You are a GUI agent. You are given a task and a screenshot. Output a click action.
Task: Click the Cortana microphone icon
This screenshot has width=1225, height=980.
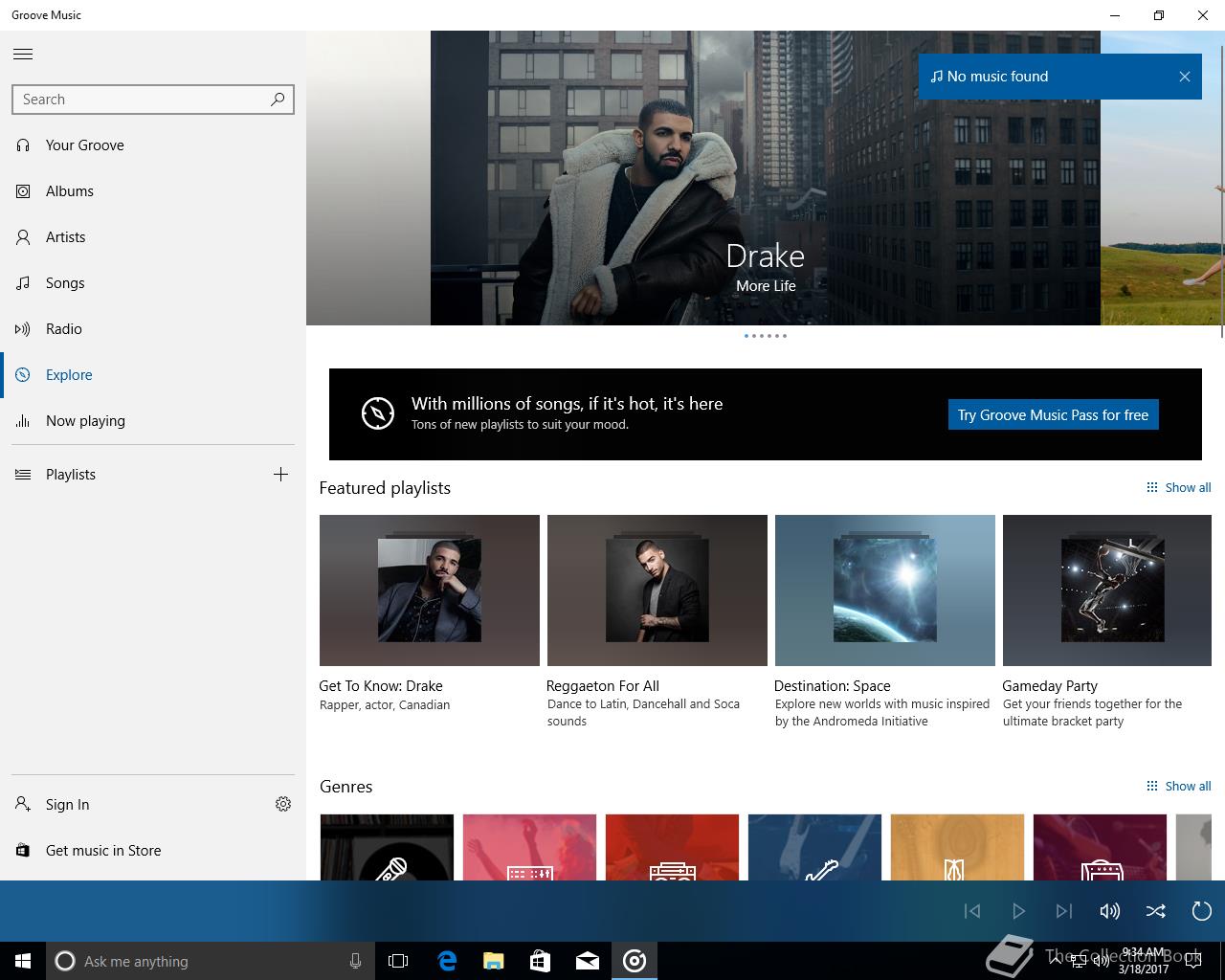click(355, 961)
